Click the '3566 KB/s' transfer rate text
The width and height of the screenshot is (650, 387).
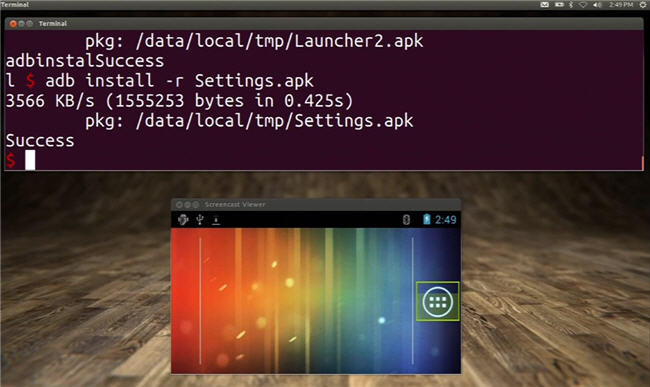point(50,101)
